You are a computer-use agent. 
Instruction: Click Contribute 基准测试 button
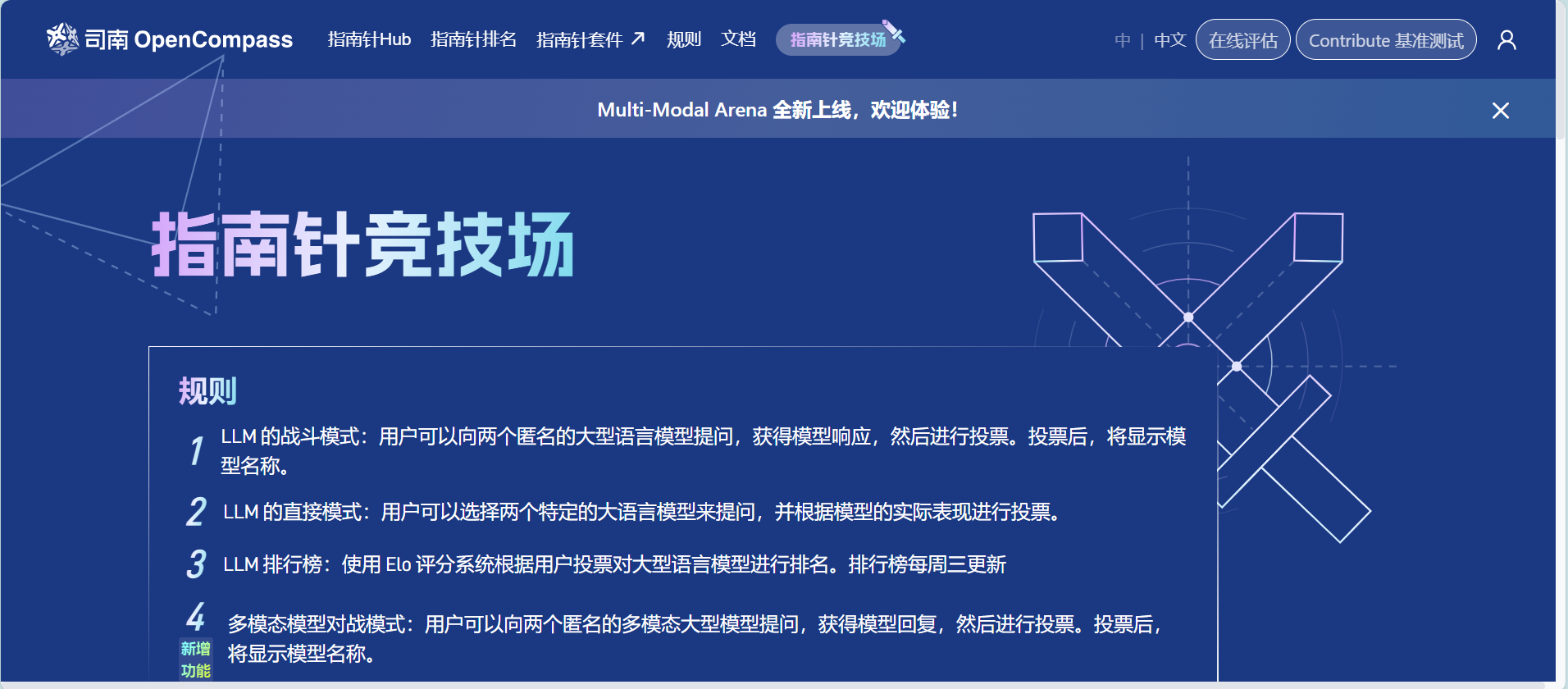click(x=1386, y=40)
